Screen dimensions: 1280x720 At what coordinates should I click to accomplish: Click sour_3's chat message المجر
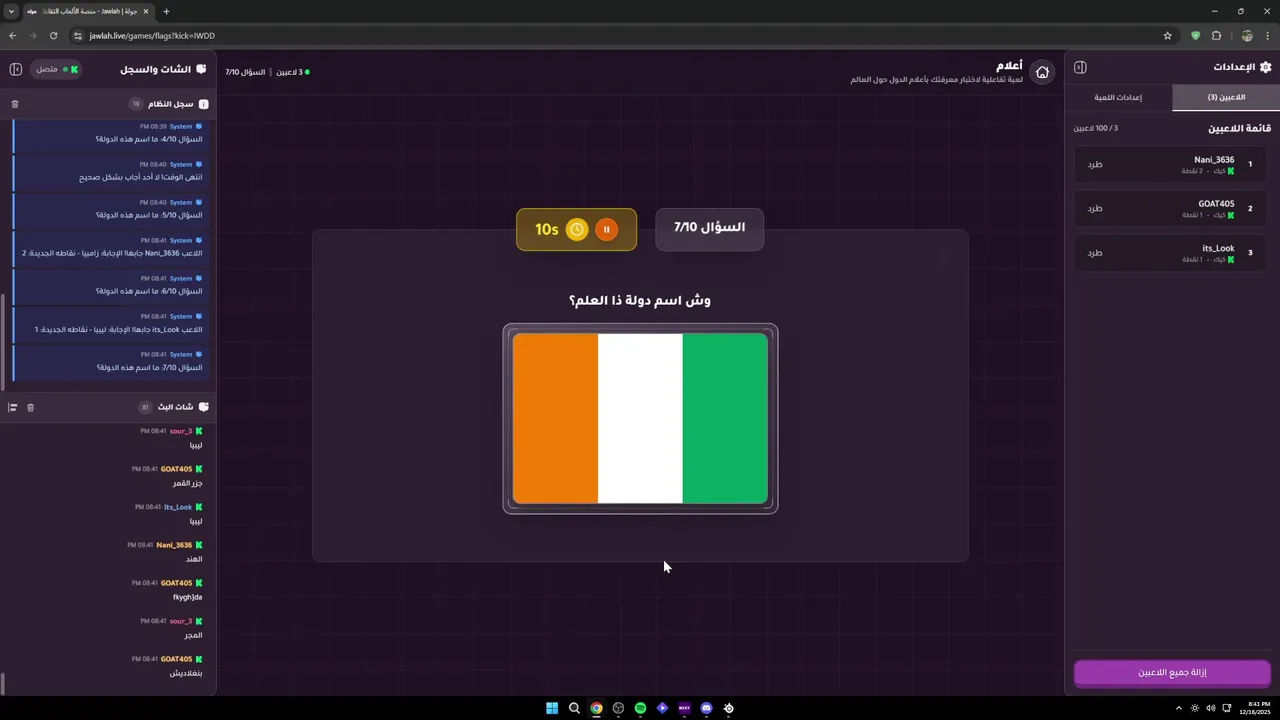[x=193, y=635]
